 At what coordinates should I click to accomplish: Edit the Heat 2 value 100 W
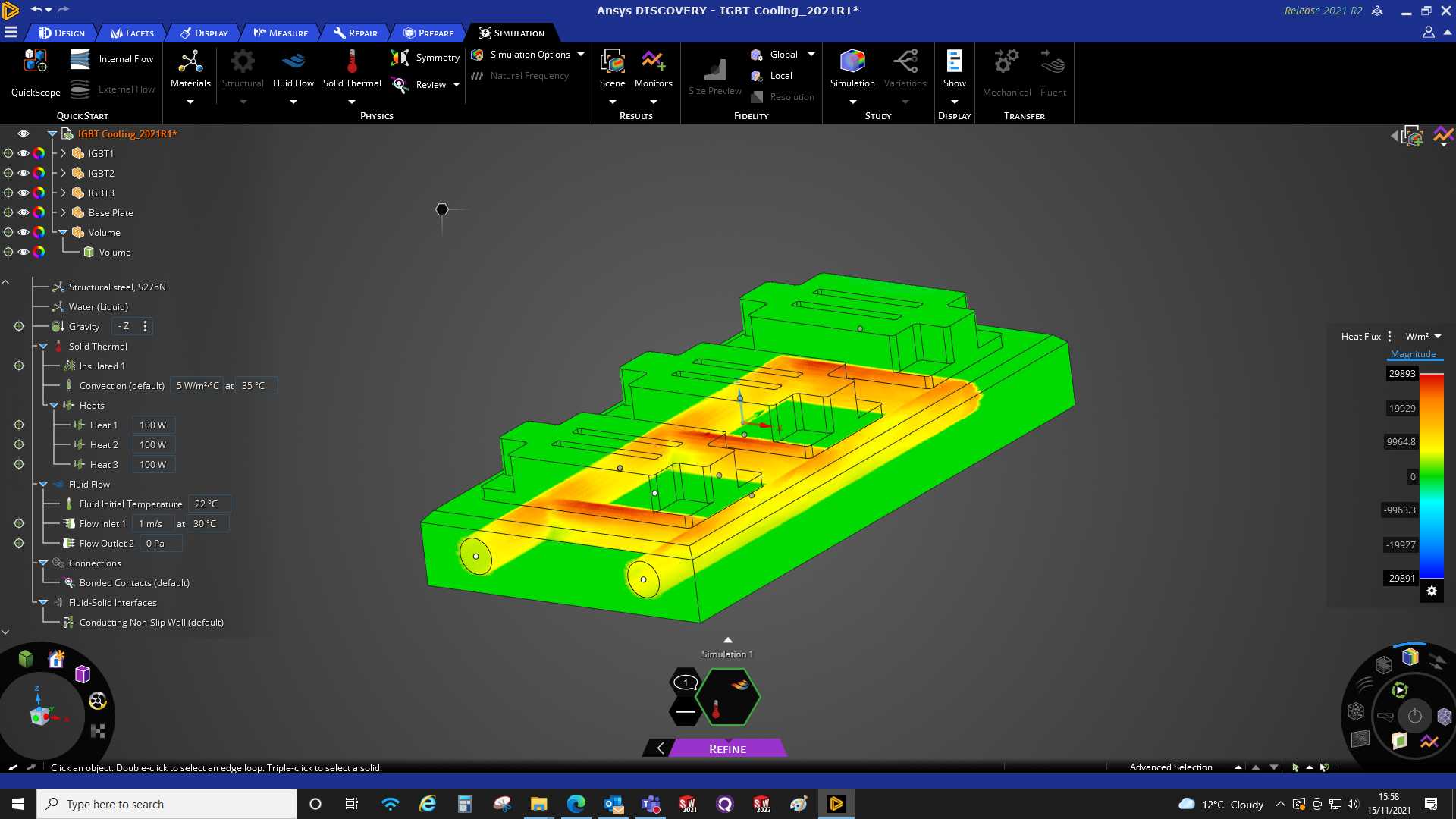pyautogui.click(x=153, y=444)
